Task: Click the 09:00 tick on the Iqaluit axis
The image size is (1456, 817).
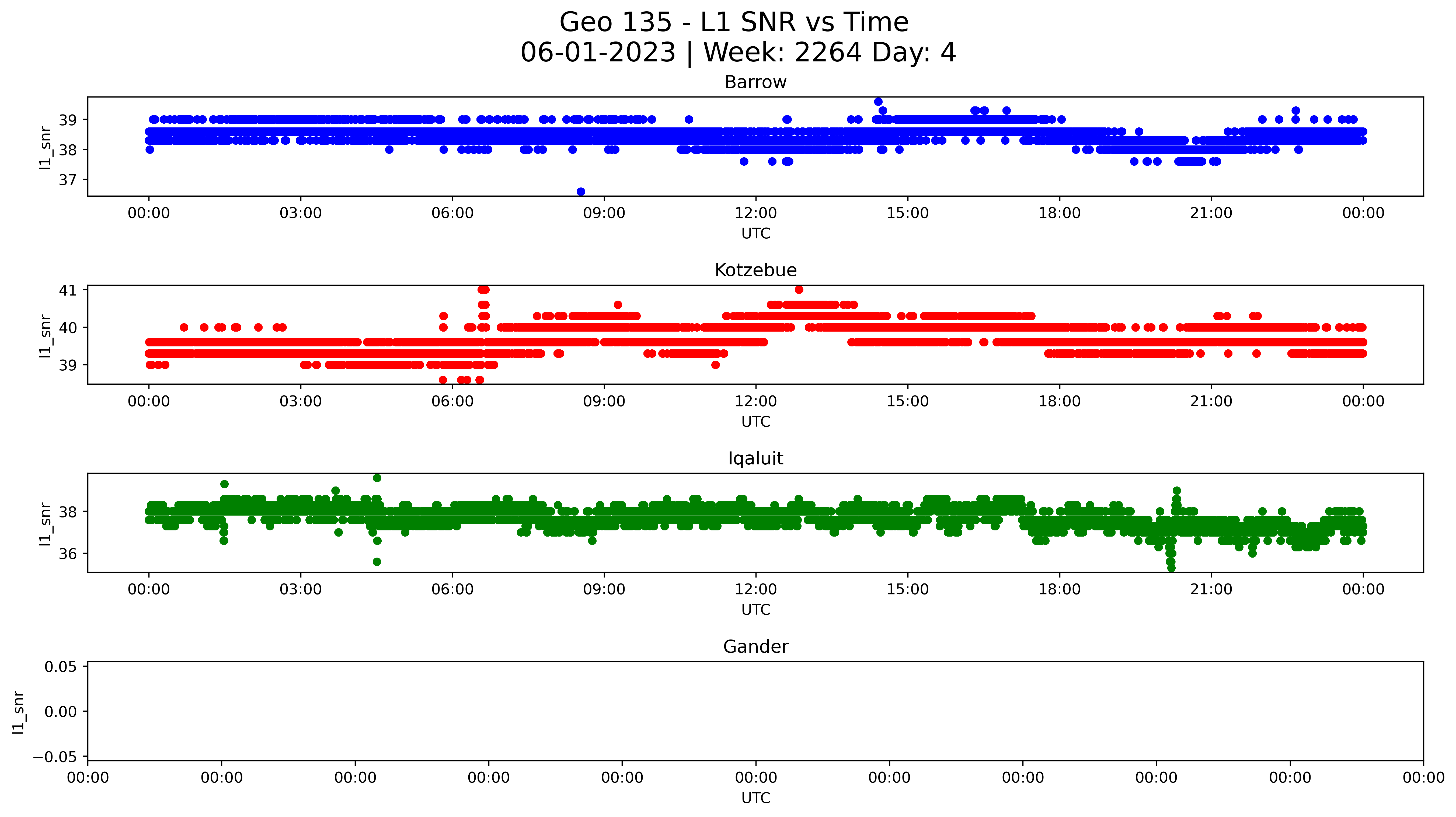Action: point(604,590)
